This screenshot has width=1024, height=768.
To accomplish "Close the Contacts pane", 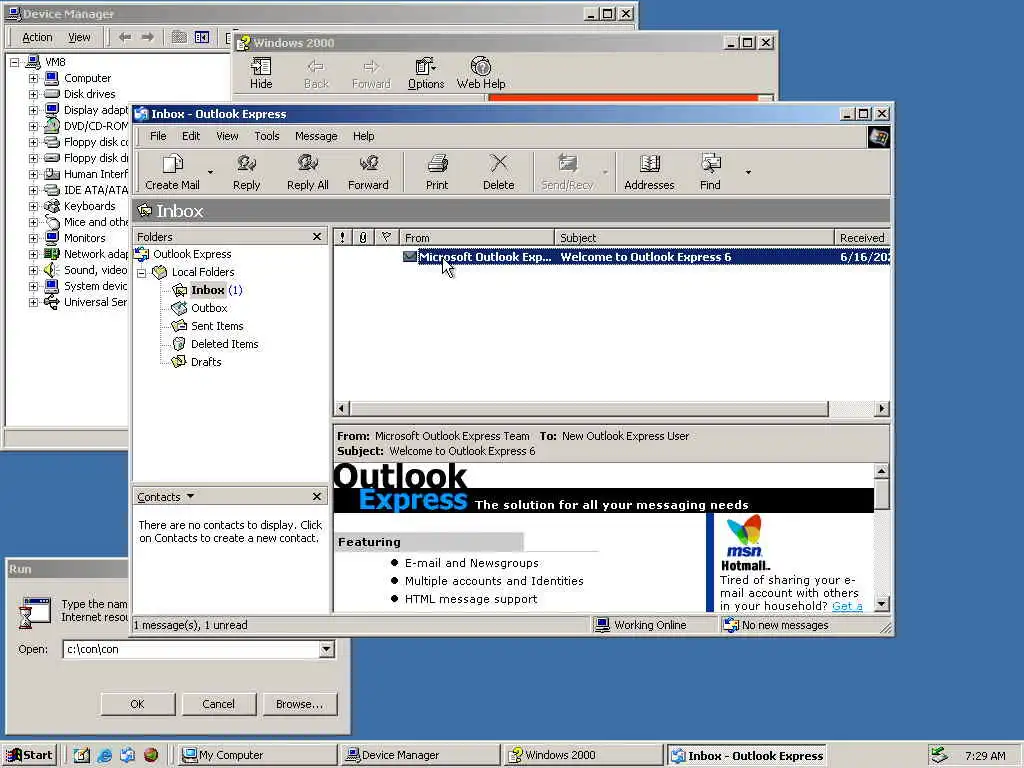I will tap(317, 496).
